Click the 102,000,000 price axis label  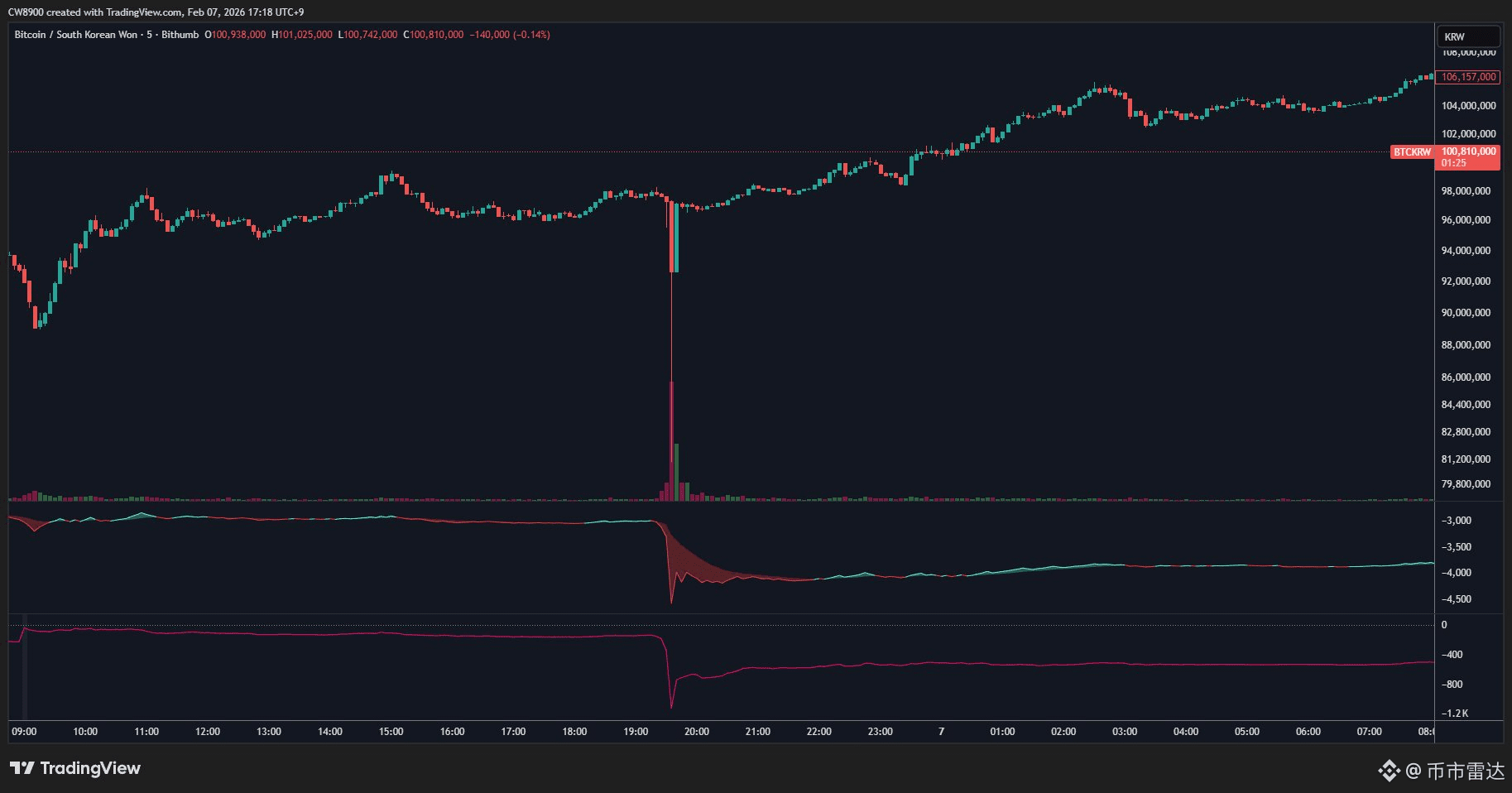pyautogui.click(x=1468, y=134)
